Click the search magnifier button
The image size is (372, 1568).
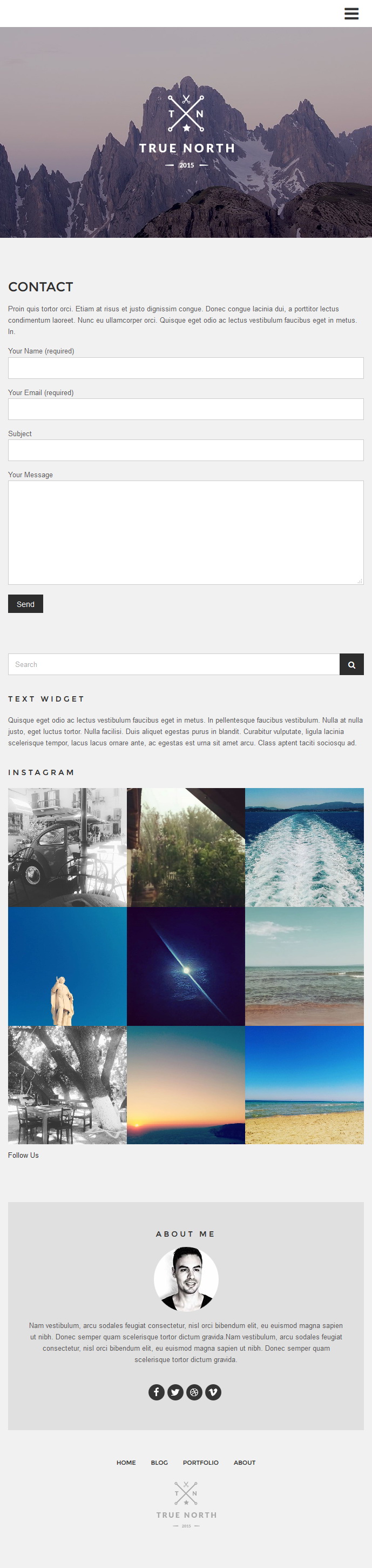(x=351, y=665)
